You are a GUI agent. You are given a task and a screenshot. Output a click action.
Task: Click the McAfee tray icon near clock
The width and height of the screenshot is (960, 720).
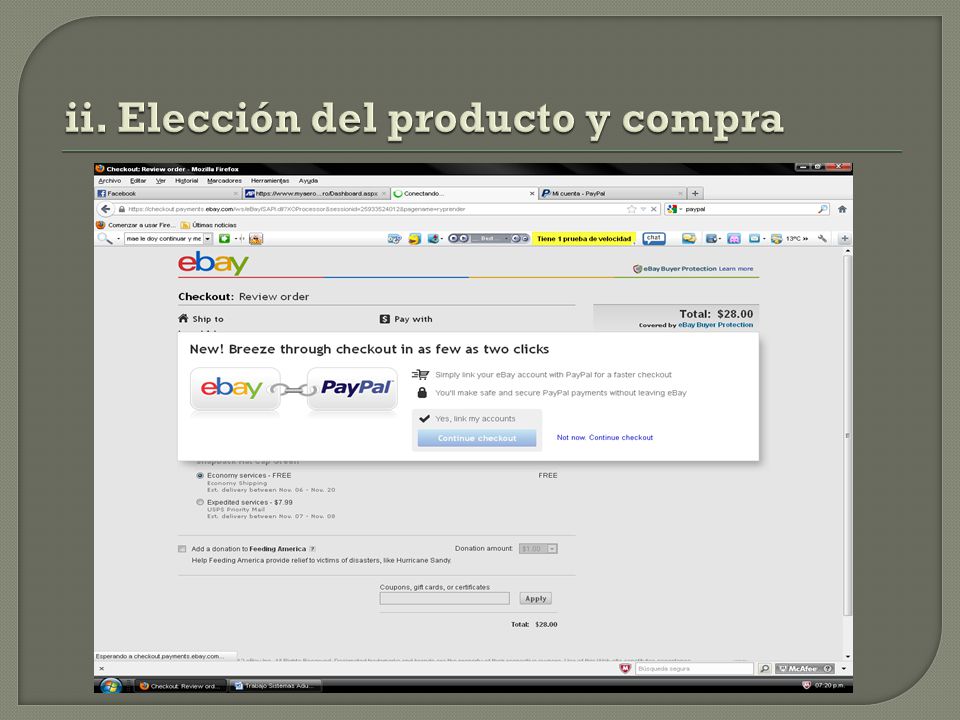pos(806,685)
